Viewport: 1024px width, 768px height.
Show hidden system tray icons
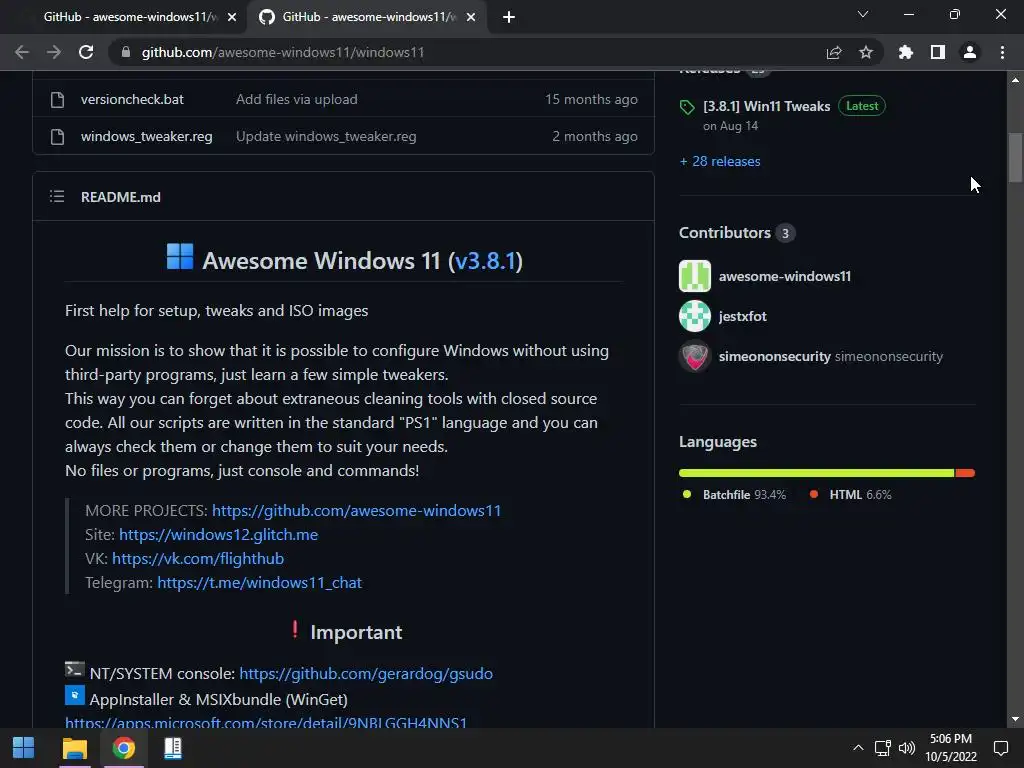pos(858,748)
